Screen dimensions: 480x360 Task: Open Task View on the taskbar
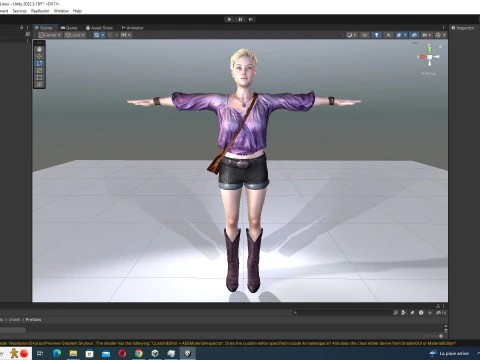tap(40, 353)
